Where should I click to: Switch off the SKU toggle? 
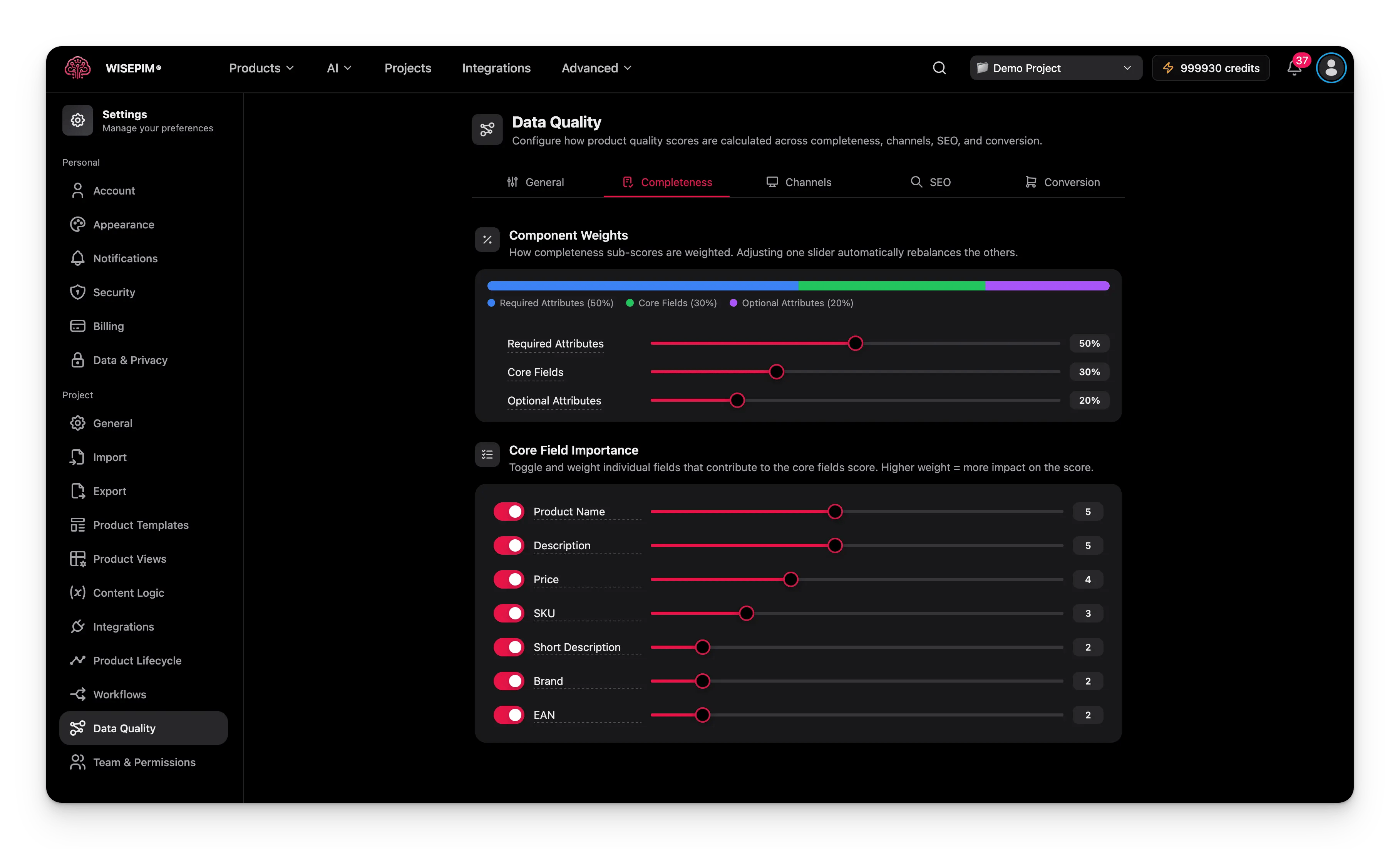click(509, 613)
